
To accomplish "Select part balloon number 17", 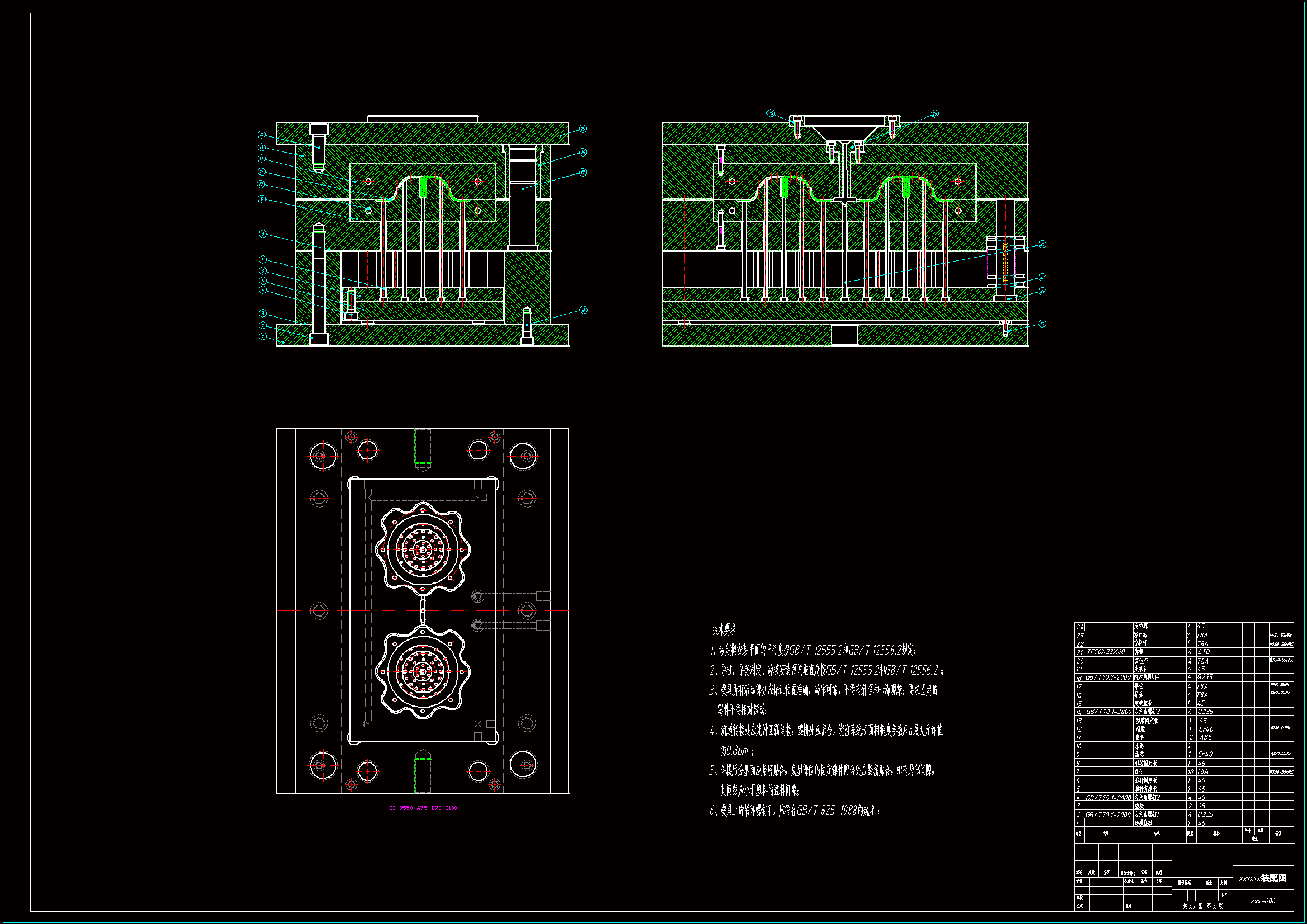I will (583, 172).
